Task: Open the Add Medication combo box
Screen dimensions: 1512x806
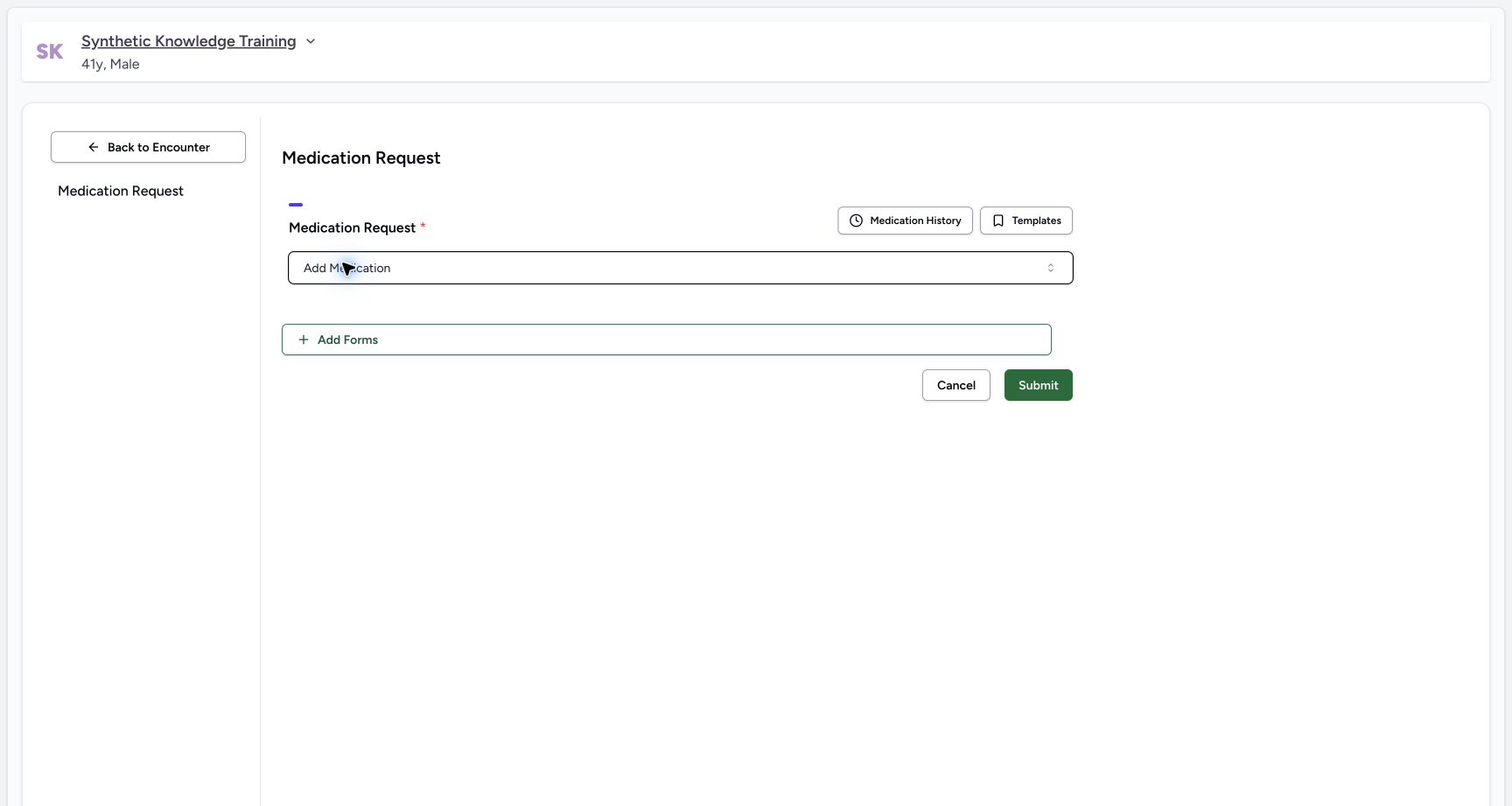Action: click(680, 268)
